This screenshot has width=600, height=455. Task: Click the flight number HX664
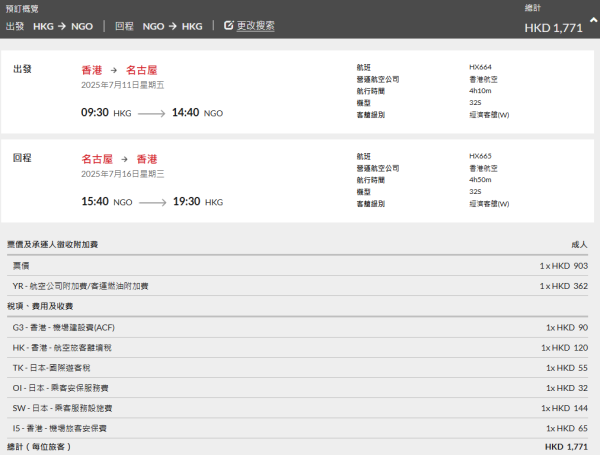(480, 67)
